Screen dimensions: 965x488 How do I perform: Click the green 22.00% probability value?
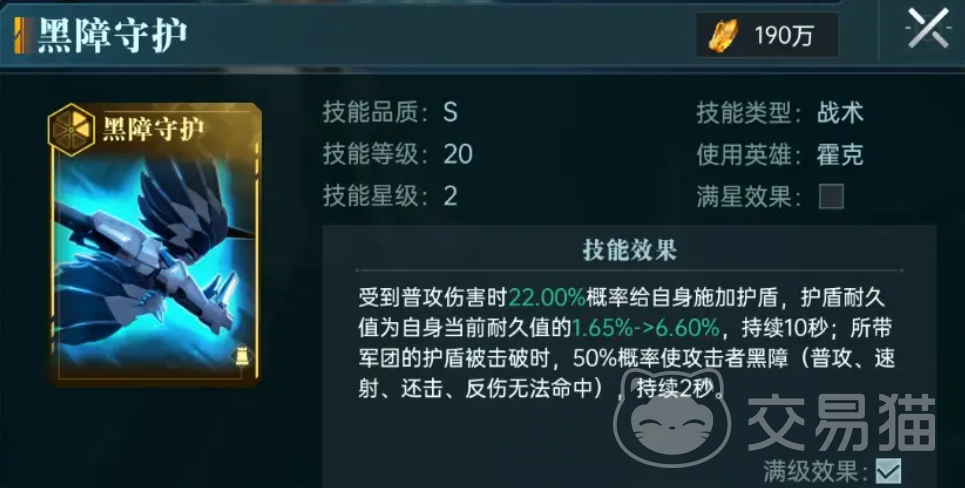coord(547,298)
